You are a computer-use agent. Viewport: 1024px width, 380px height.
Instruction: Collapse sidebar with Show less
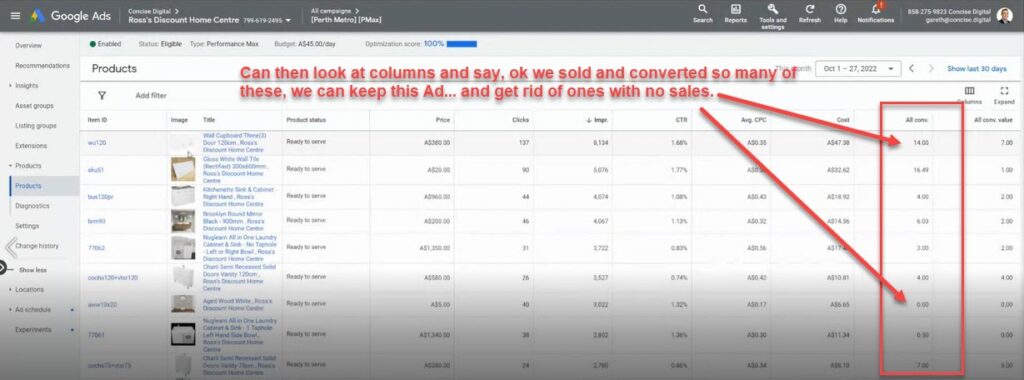[33, 270]
